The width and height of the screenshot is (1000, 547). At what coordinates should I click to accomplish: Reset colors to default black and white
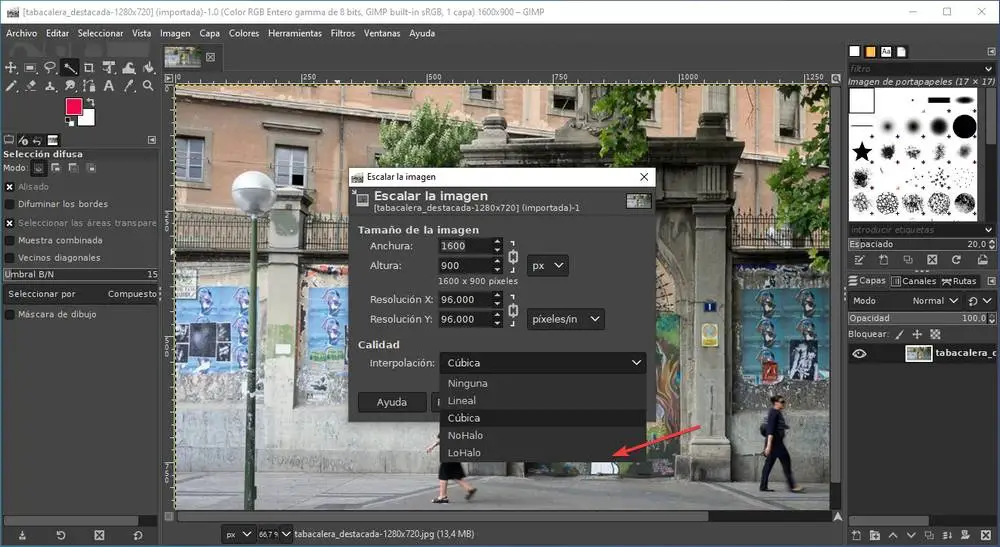pyautogui.click(x=69, y=121)
